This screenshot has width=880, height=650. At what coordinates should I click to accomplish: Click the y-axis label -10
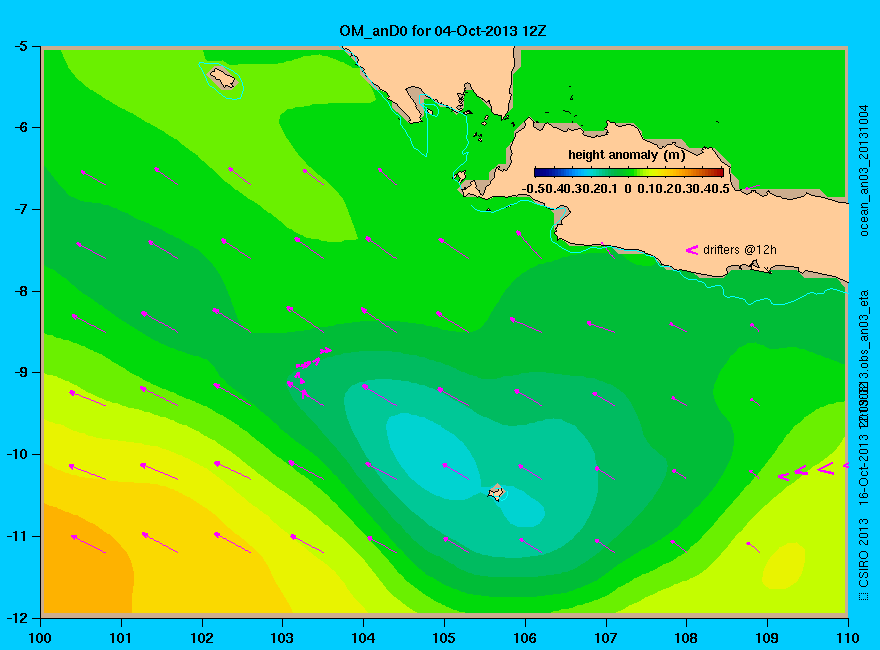[17, 454]
